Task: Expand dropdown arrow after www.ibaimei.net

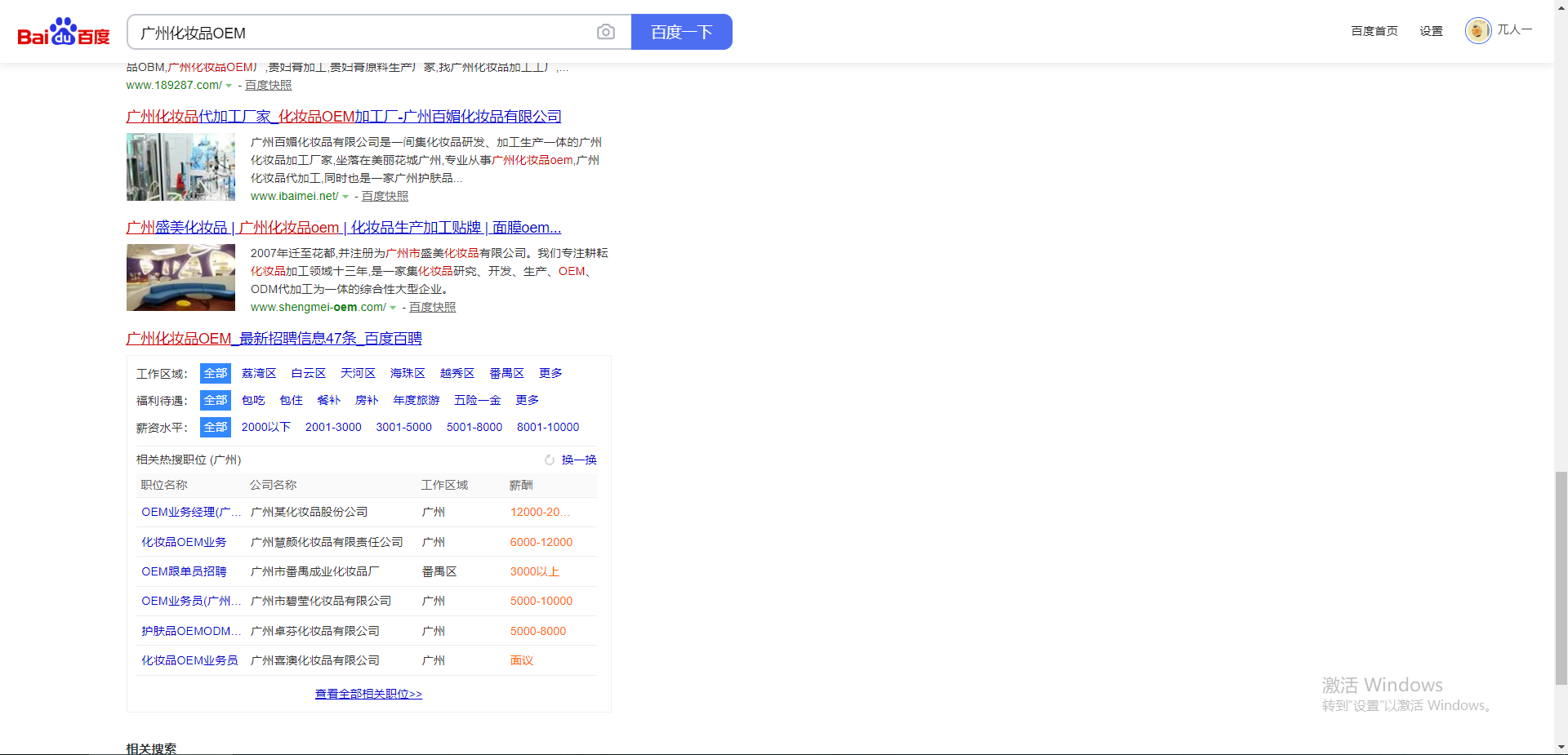Action: tap(345, 197)
